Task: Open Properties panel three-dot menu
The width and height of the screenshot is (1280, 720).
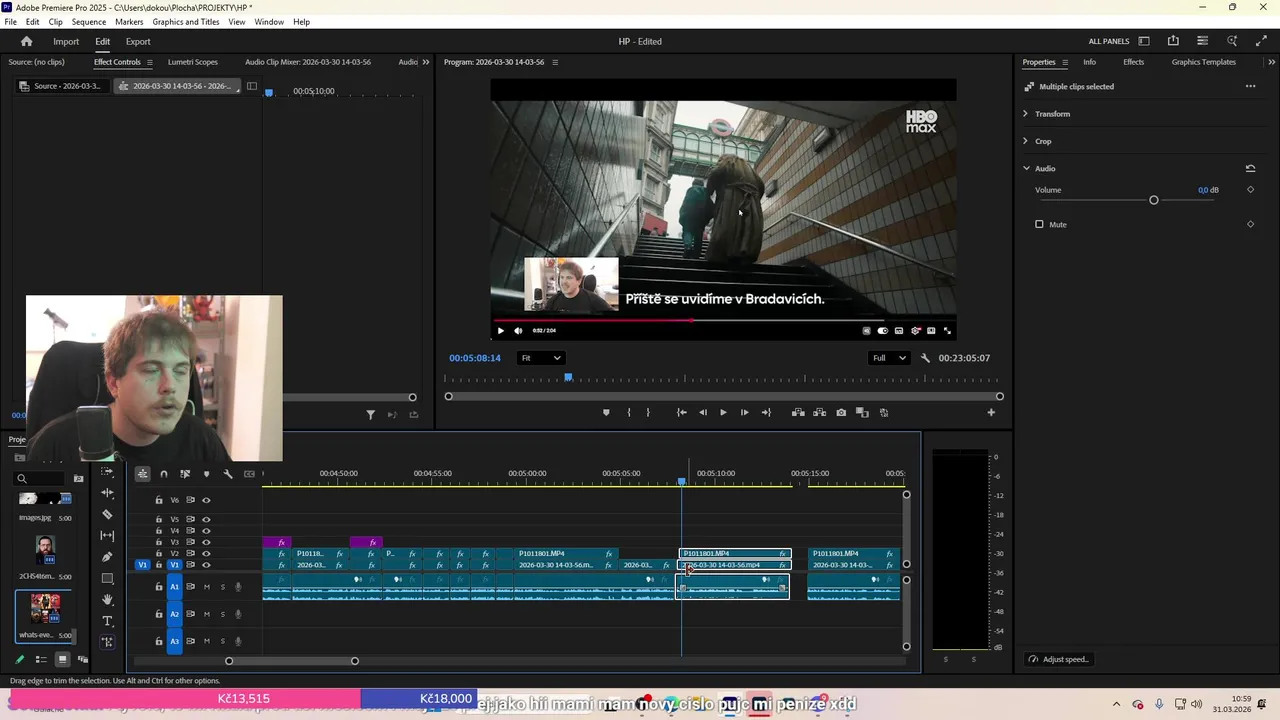Action: tap(1250, 86)
